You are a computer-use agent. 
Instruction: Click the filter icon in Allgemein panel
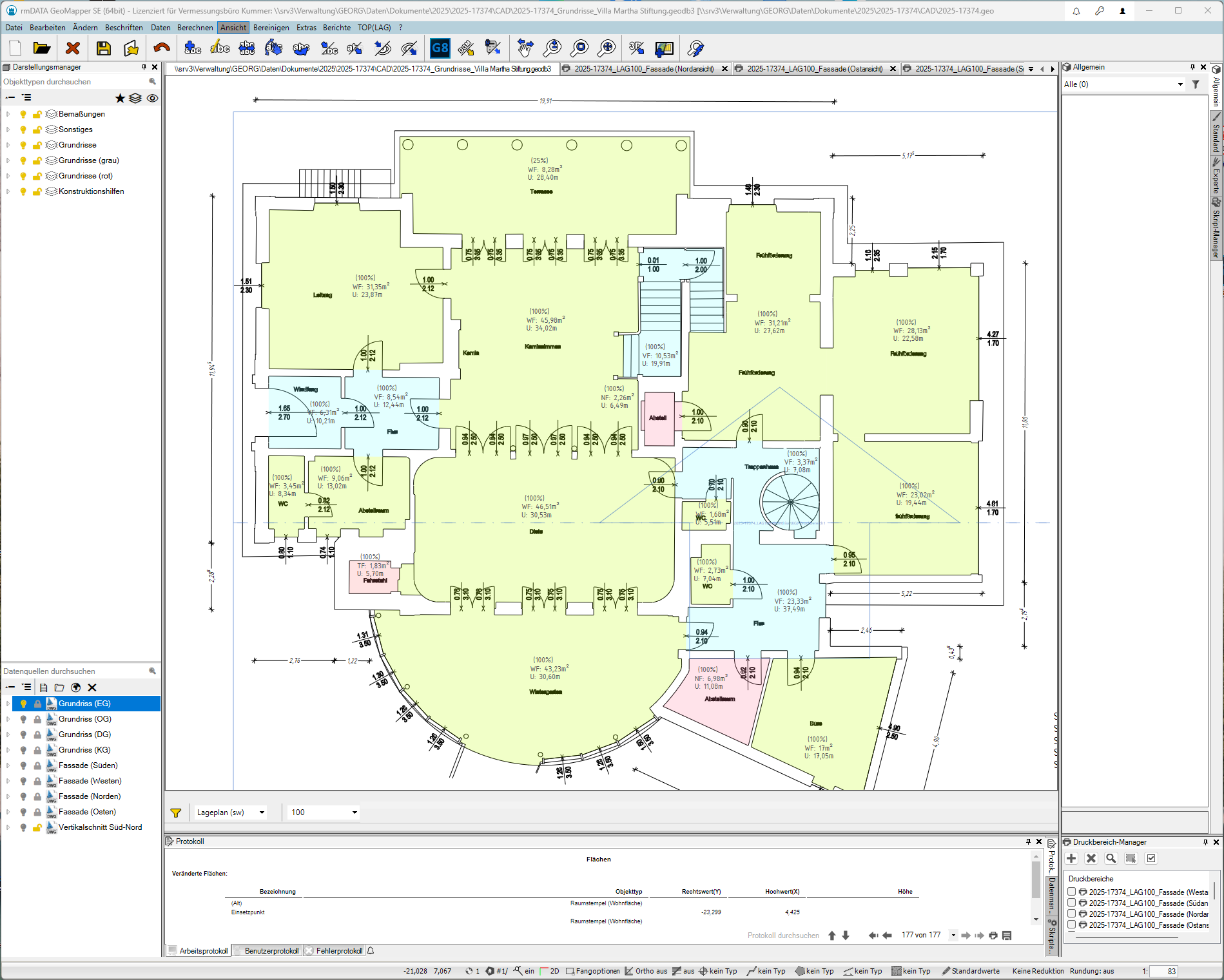pos(1196,84)
